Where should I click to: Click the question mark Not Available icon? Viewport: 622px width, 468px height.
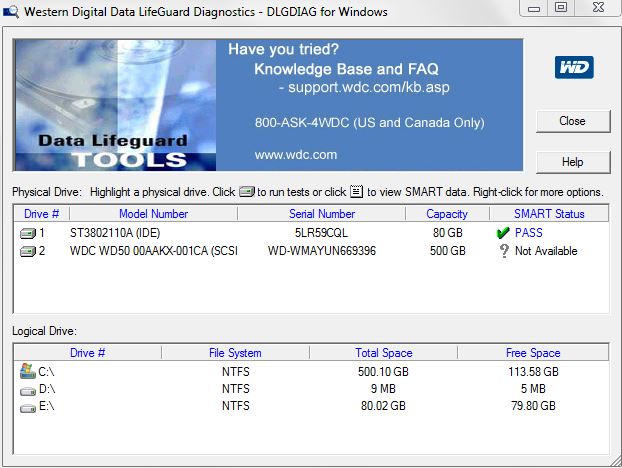pyautogui.click(x=504, y=251)
